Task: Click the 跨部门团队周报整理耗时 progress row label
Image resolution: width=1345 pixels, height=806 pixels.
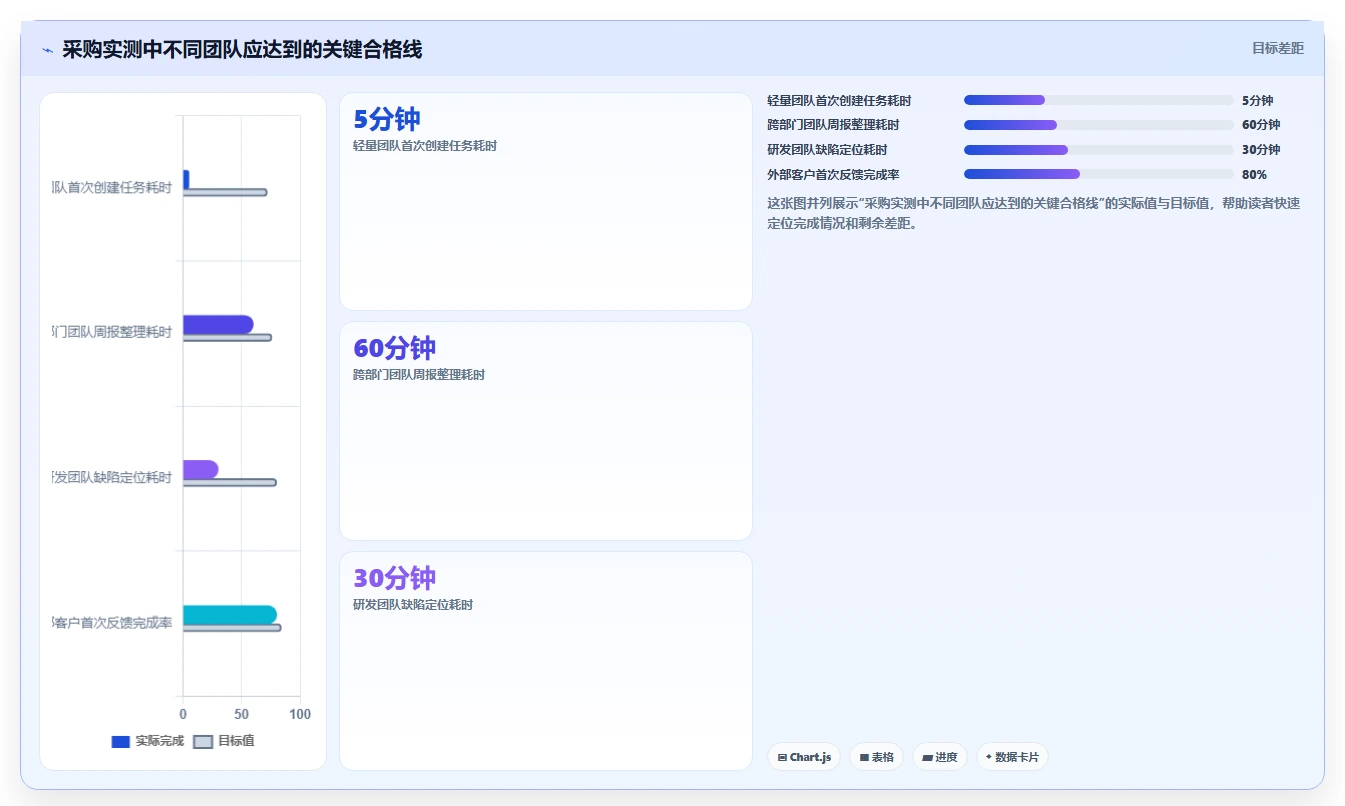Action: coord(833,125)
